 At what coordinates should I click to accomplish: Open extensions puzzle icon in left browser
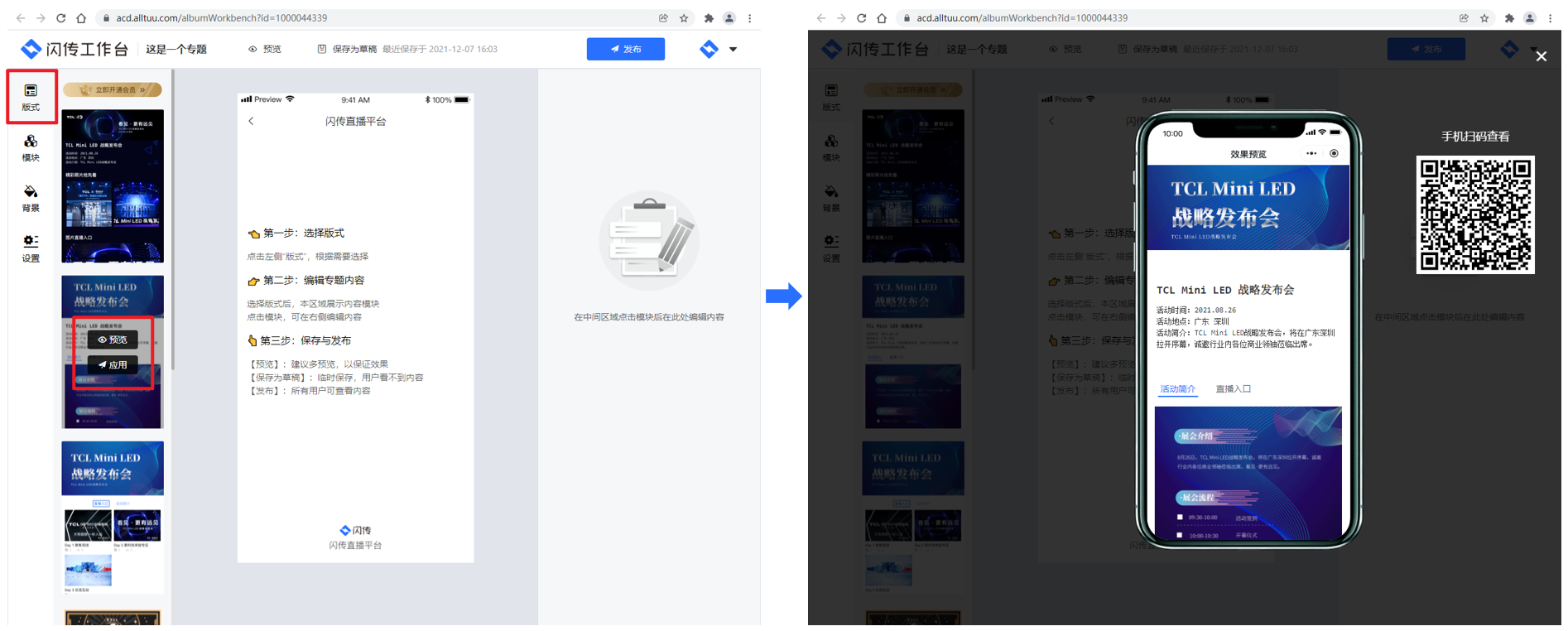point(709,17)
